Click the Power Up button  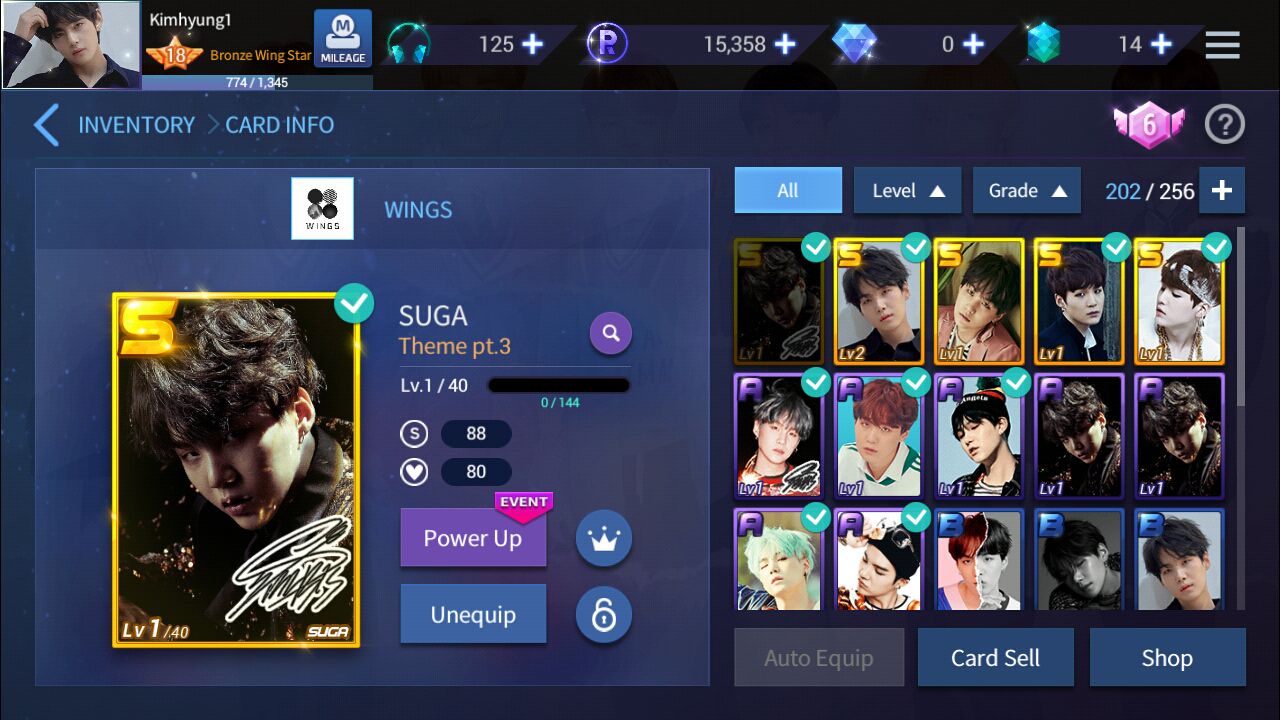[x=473, y=537]
